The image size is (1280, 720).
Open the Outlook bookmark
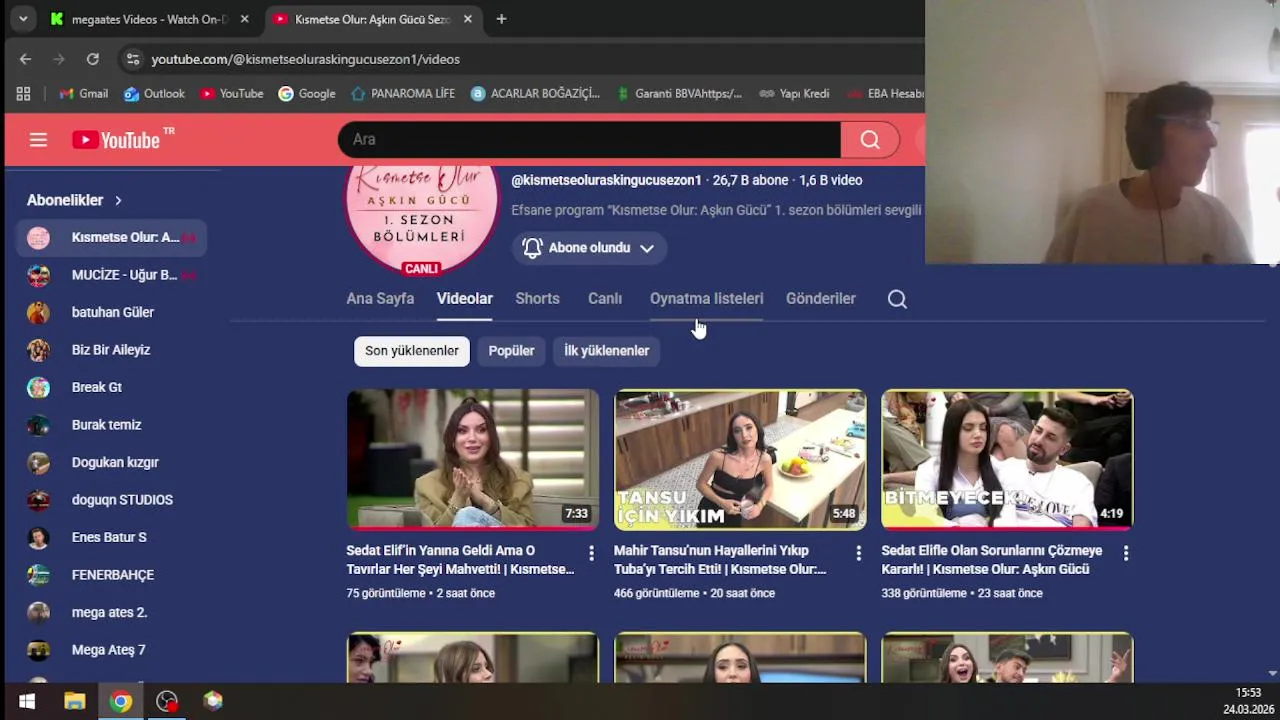[154, 94]
